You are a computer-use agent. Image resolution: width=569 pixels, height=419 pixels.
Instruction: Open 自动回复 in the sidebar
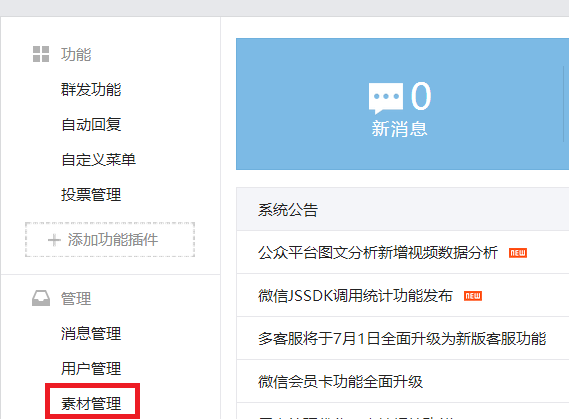point(91,124)
